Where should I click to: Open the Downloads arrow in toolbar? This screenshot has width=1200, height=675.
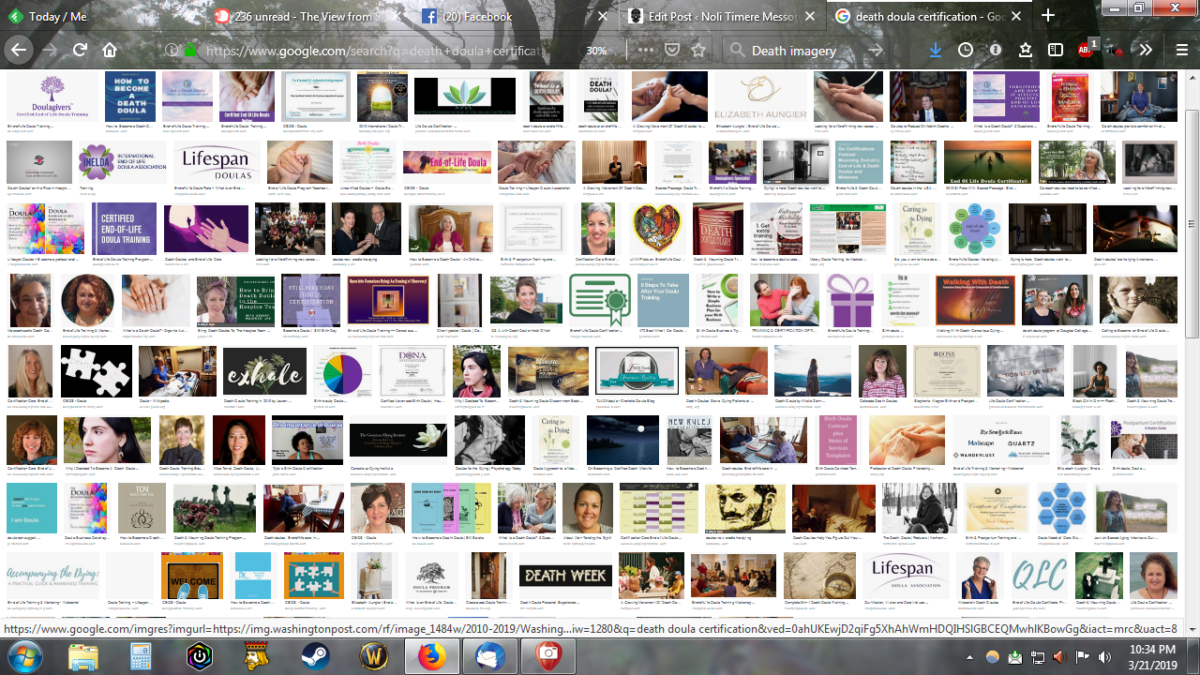tap(936, 50)
